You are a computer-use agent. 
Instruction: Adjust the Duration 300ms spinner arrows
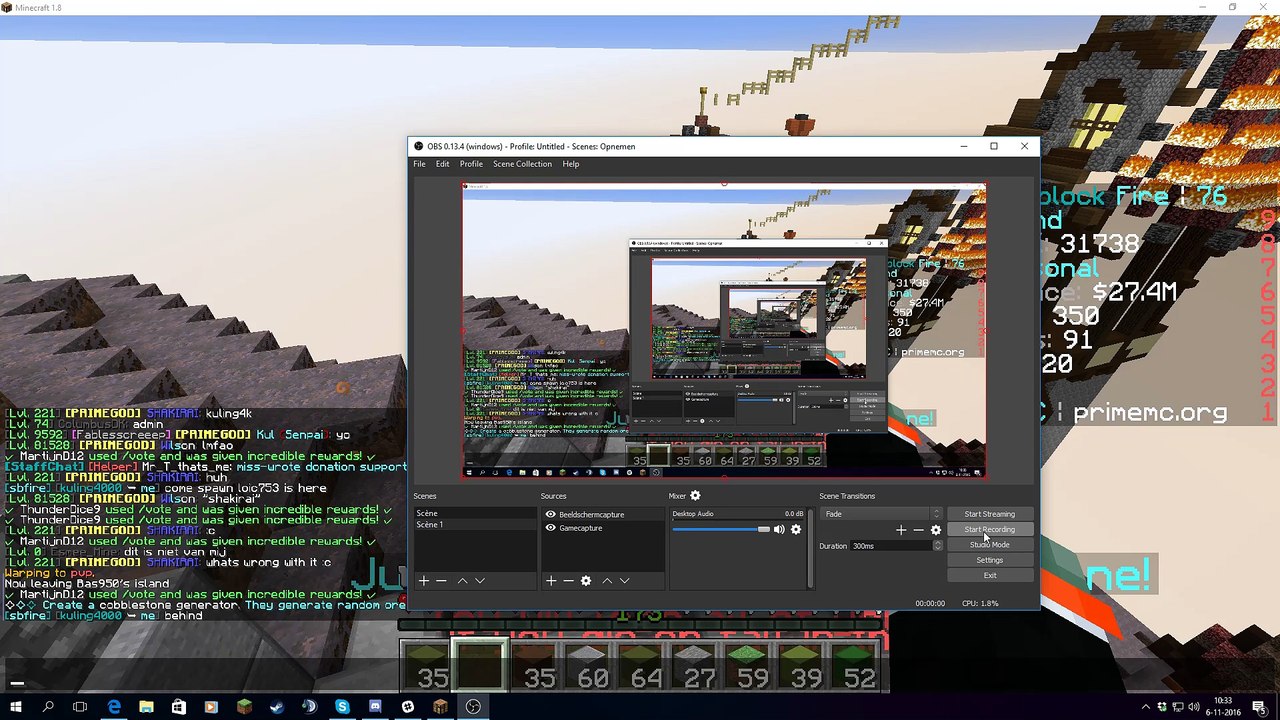click(x=937, y=546)
